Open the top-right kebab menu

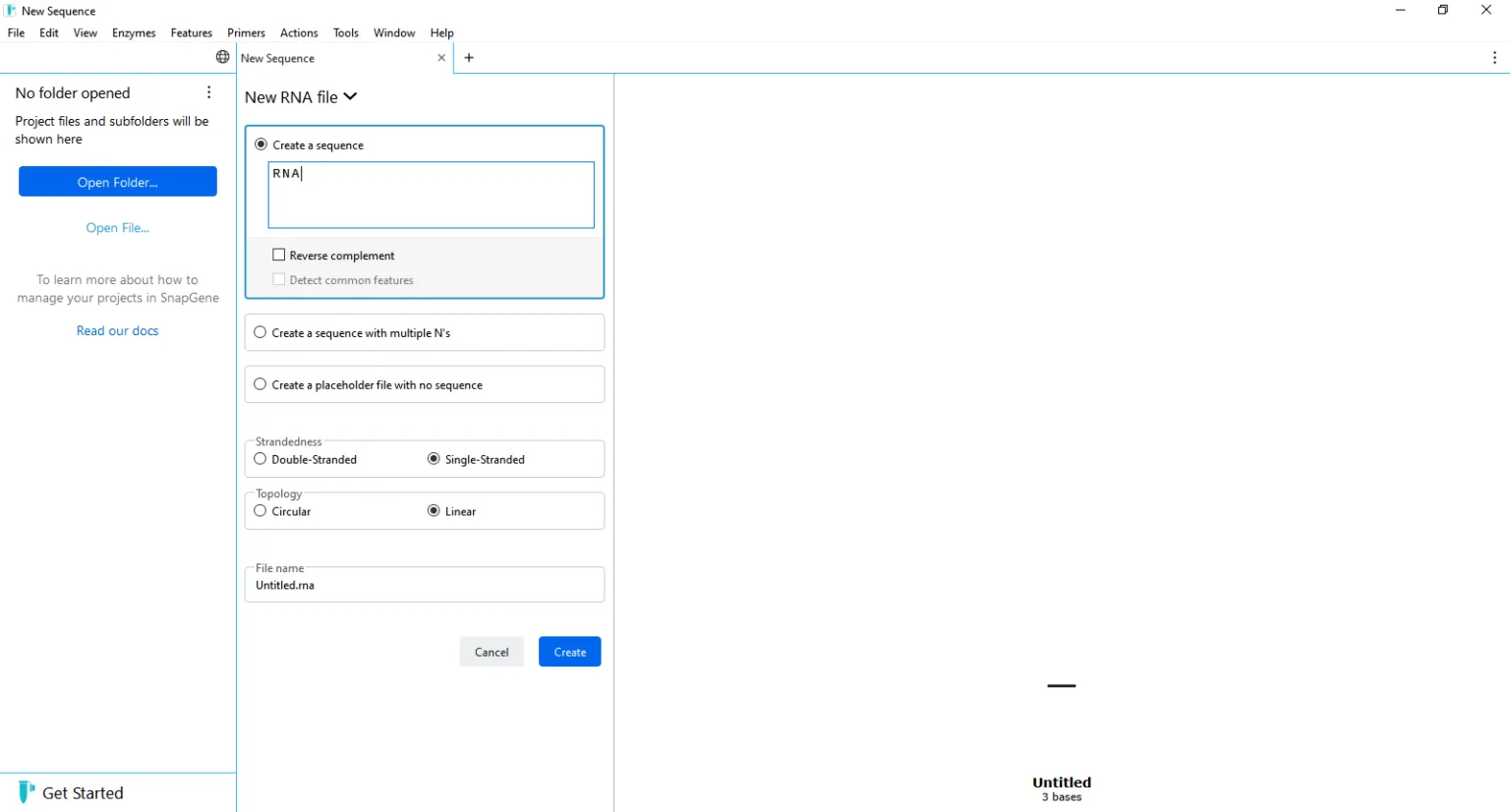click(1494, 58)
